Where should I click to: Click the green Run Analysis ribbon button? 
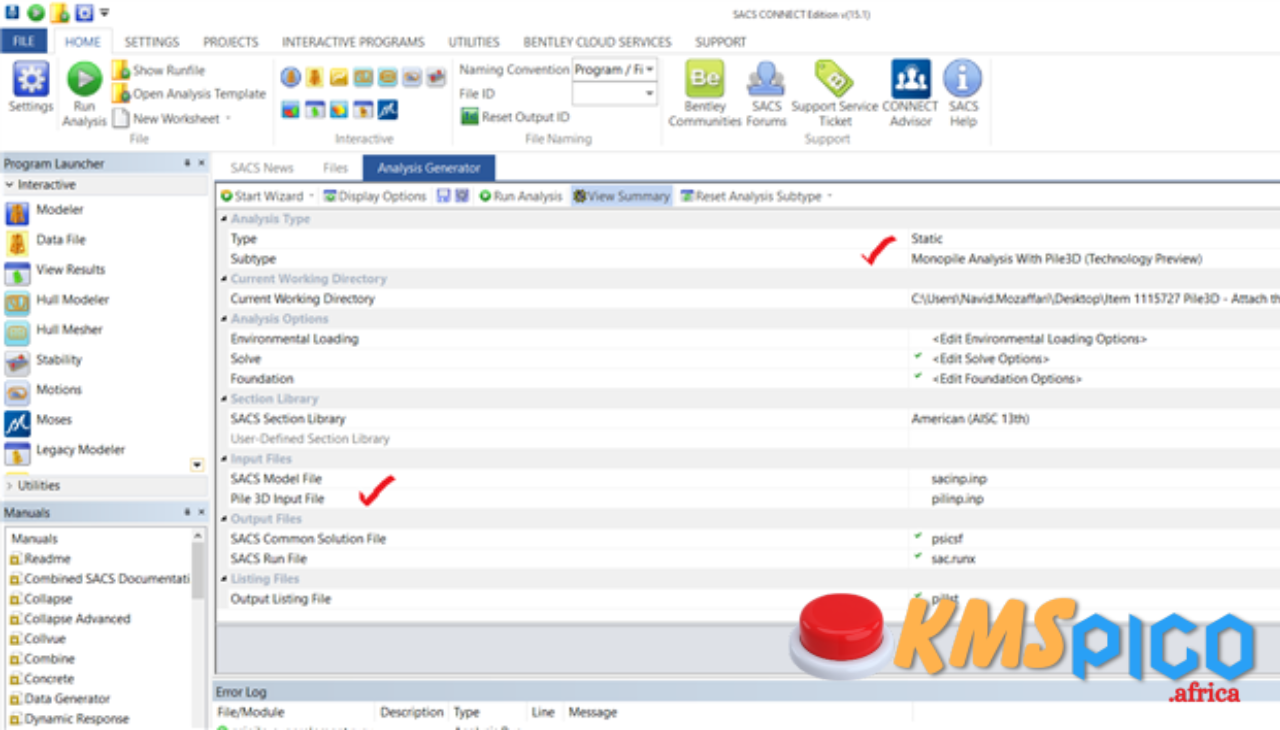coord(84,95)
